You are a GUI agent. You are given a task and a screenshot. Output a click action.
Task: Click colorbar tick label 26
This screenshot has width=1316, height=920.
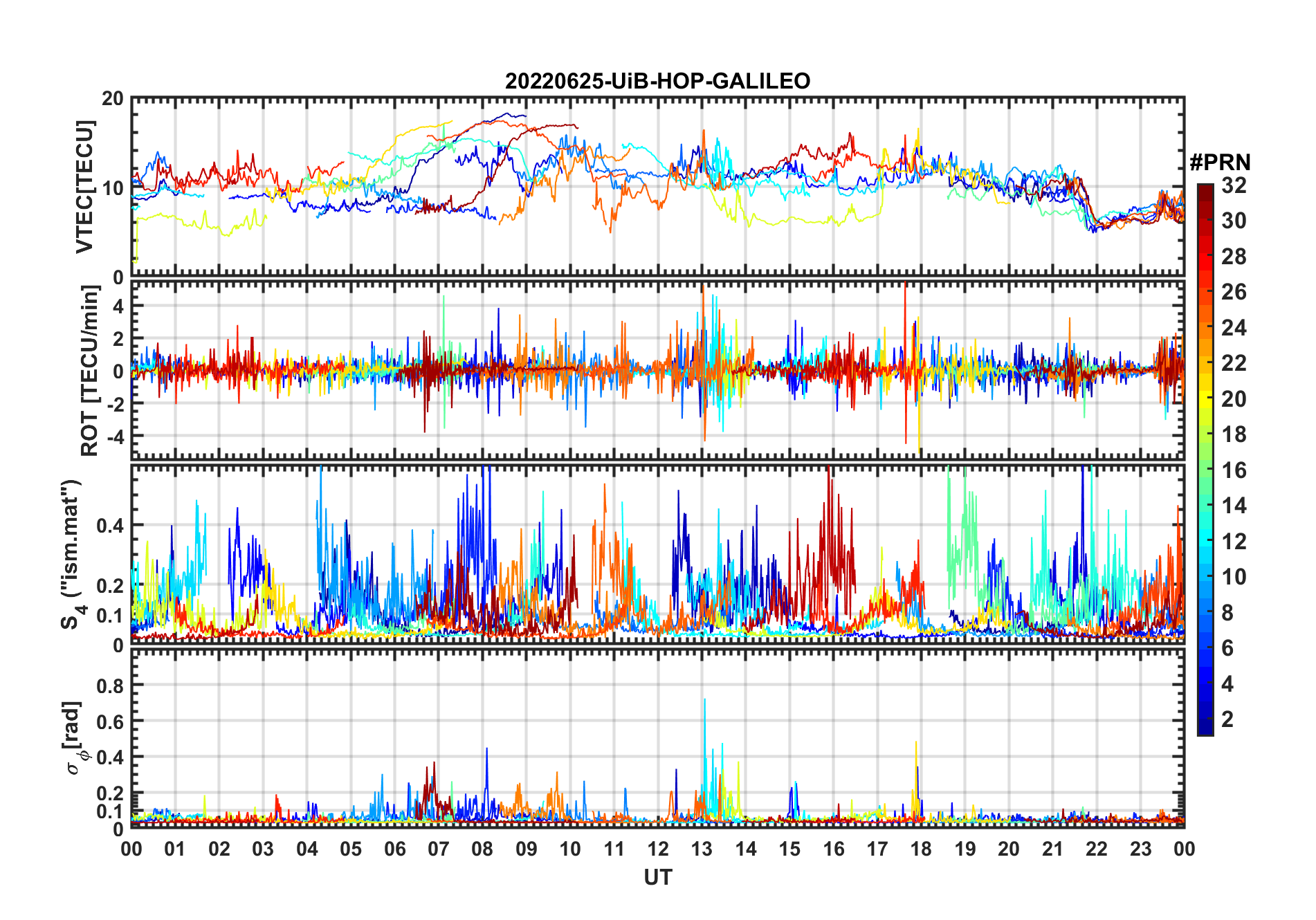click(x=1234, y=292)
